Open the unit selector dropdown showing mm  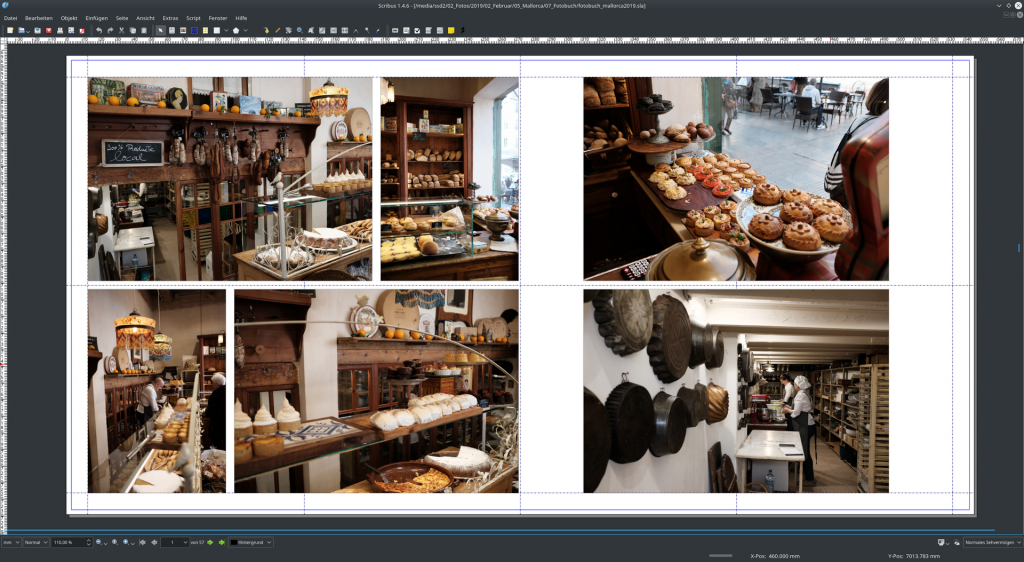tap(10, 542)
